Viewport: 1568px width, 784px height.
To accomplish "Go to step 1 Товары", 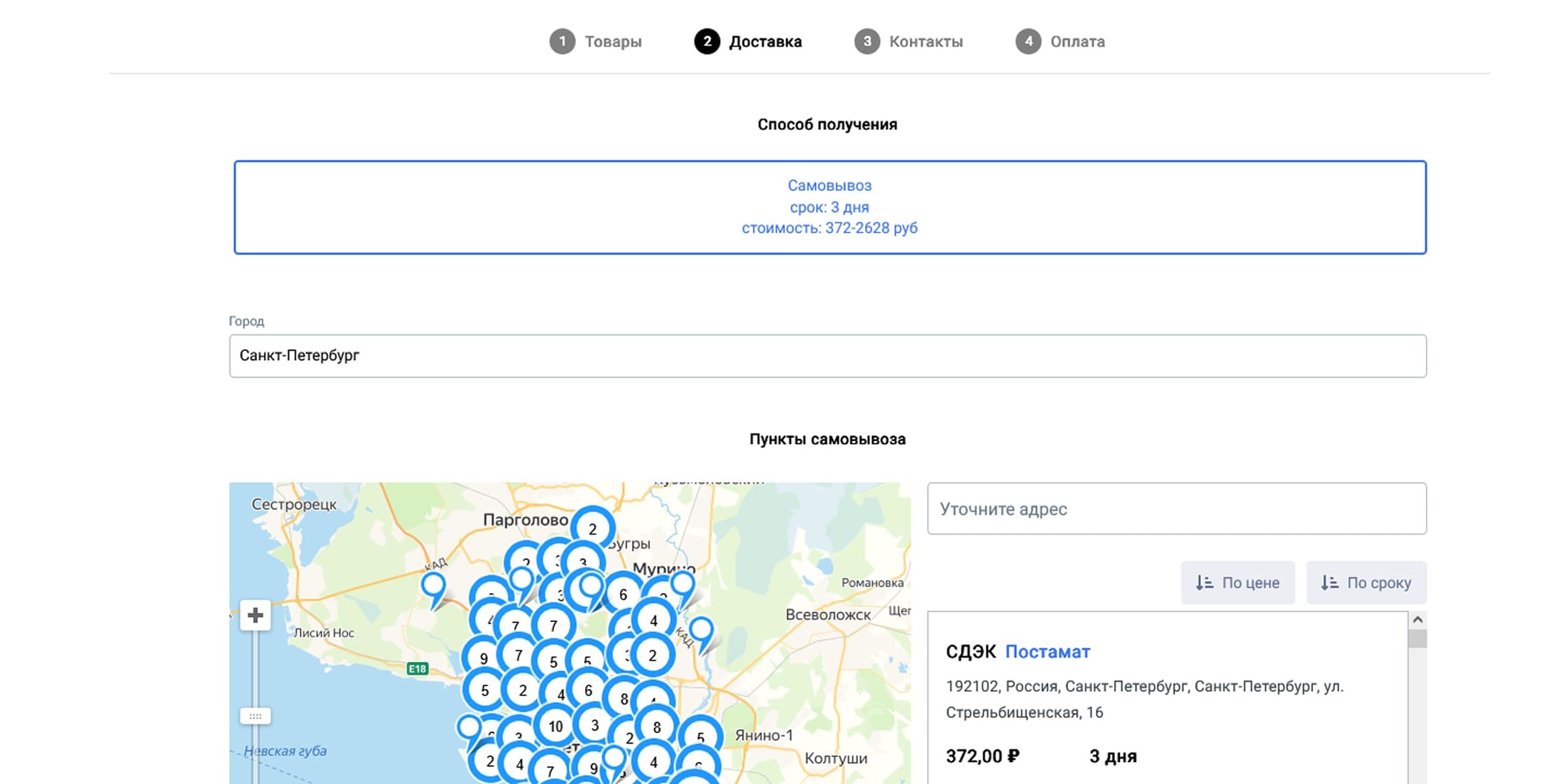I will tap(595, 41).
